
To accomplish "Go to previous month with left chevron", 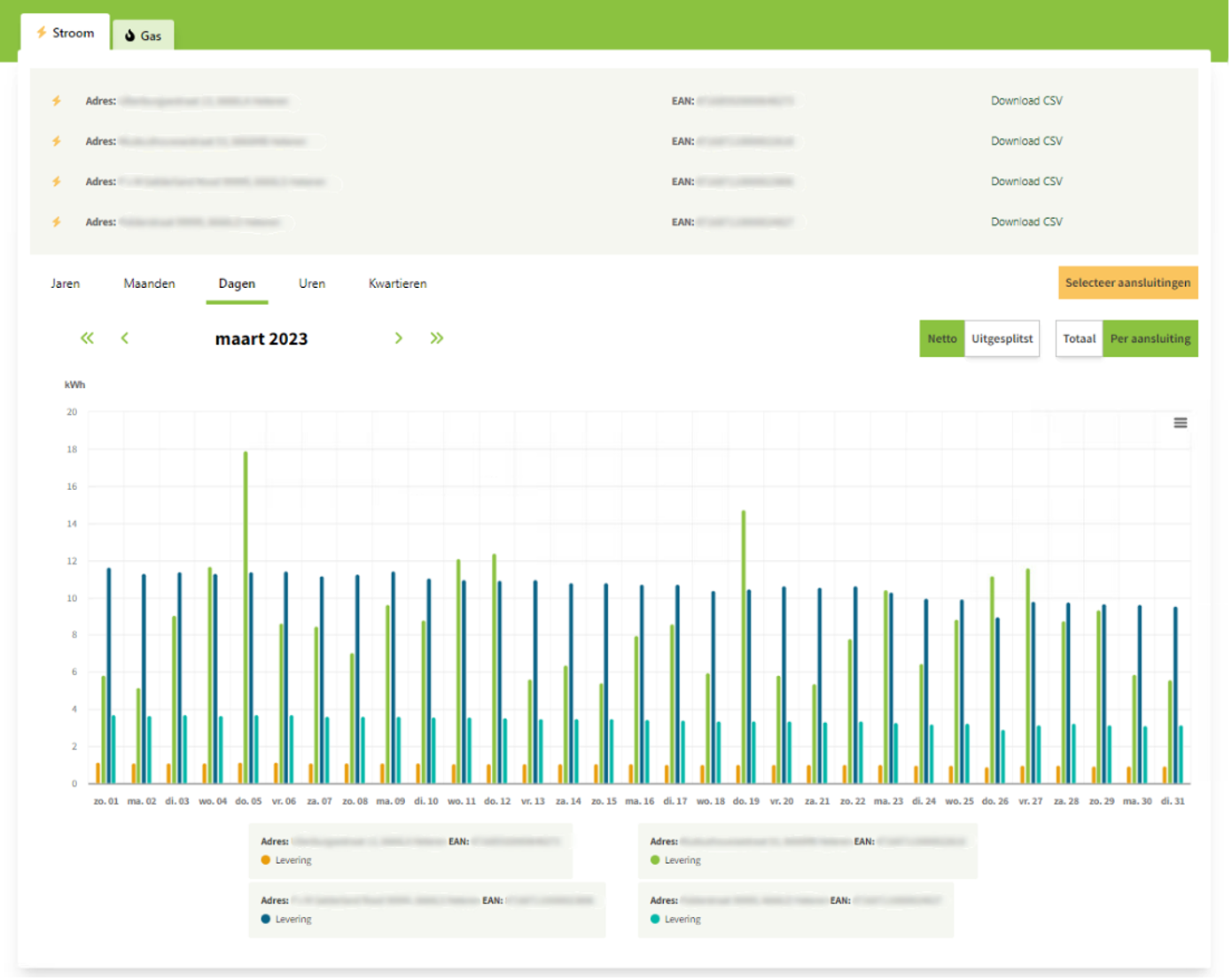I will (x=125, y=338).
